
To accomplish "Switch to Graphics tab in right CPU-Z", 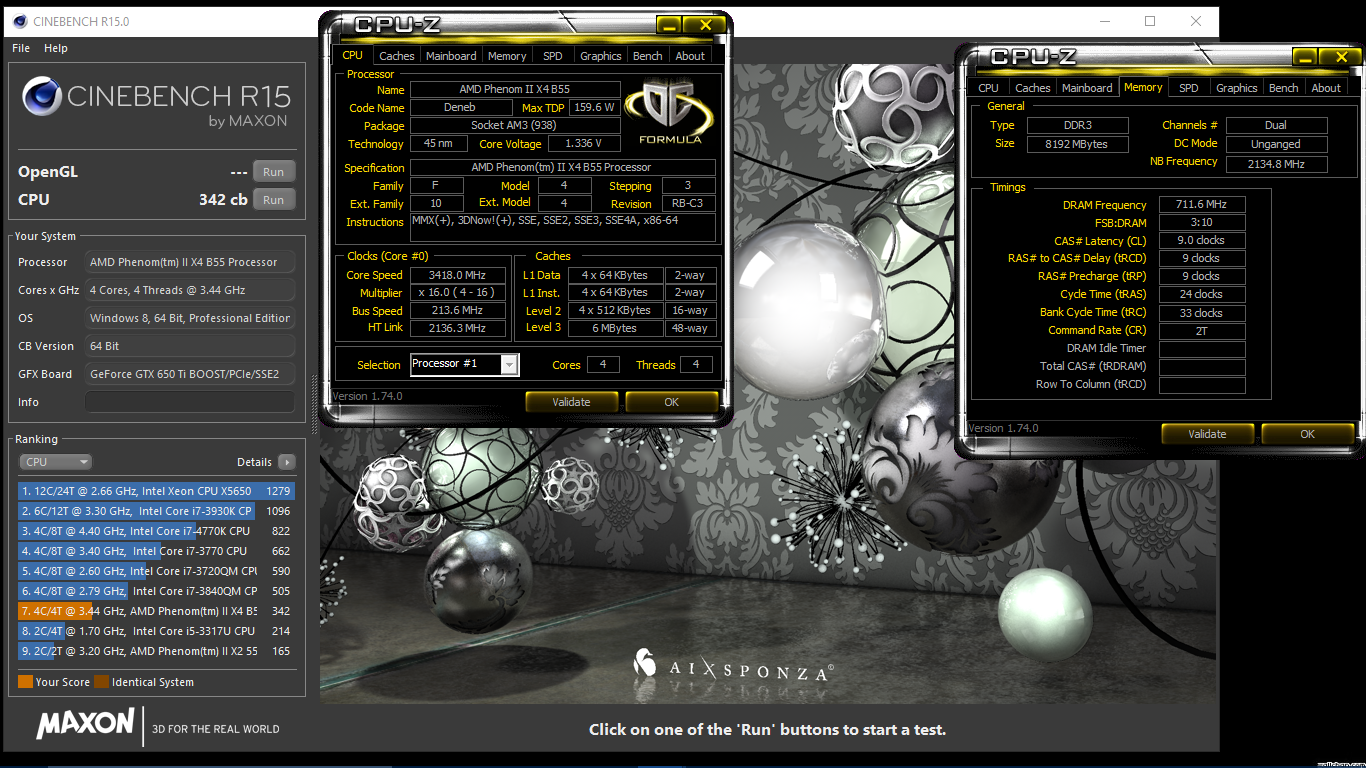I will tap(1237, 88).
